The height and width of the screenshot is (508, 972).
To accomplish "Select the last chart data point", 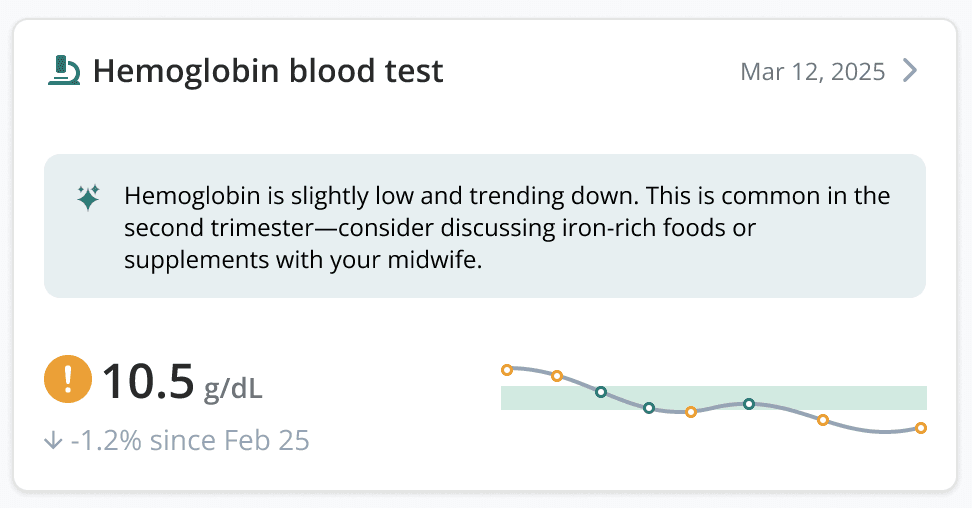I will (x=921, y=428).
